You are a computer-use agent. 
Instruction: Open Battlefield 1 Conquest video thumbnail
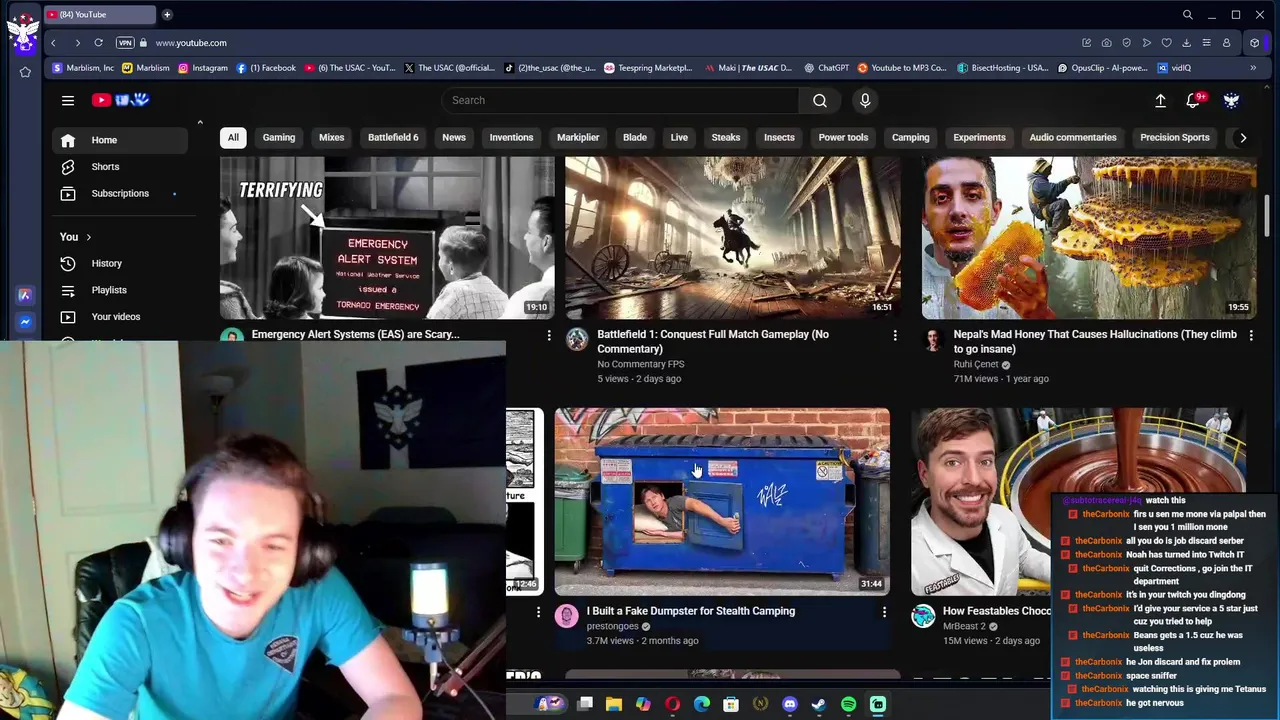[x=733, y=237]
